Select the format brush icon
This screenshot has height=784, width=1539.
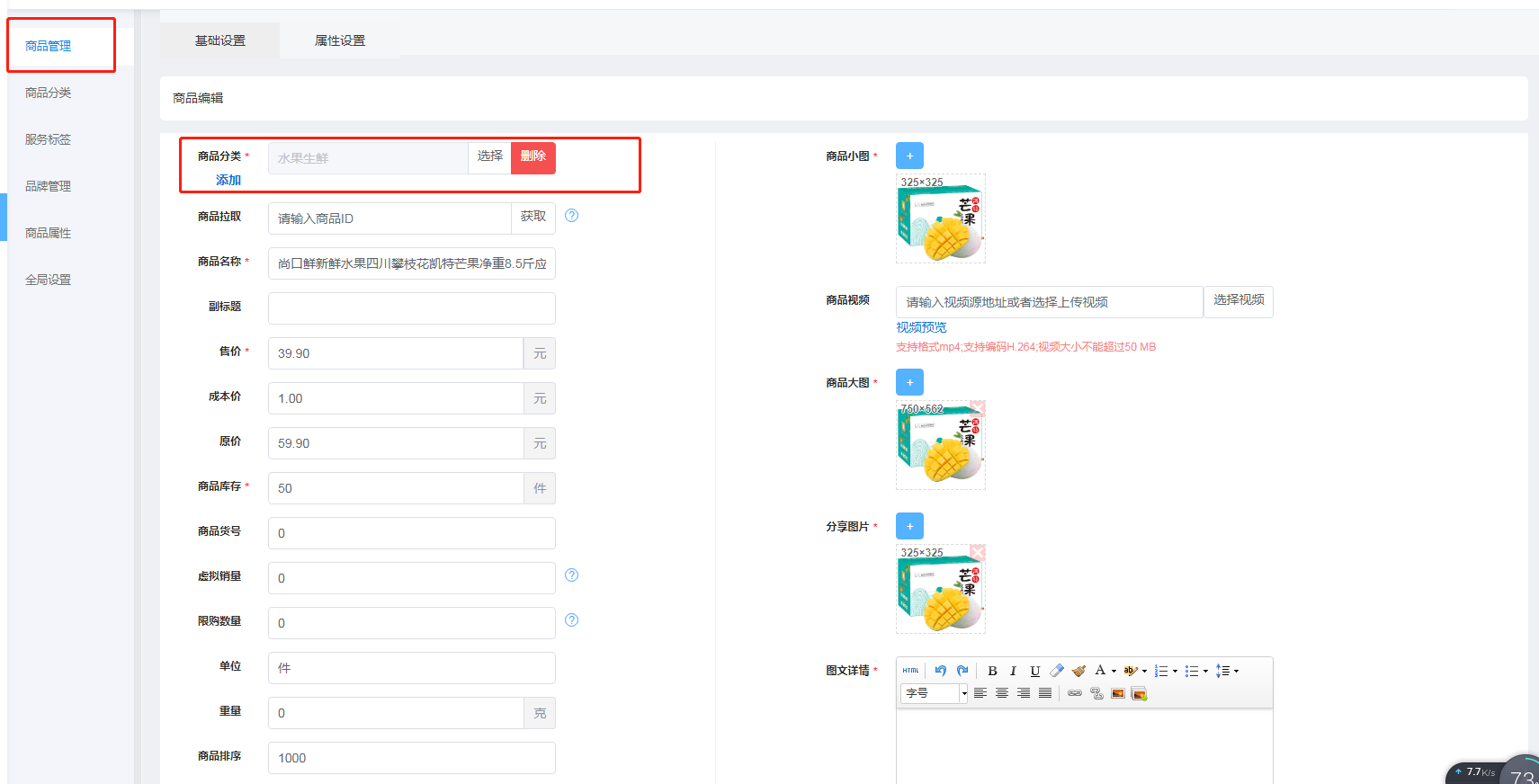[x=1078, y=671]
